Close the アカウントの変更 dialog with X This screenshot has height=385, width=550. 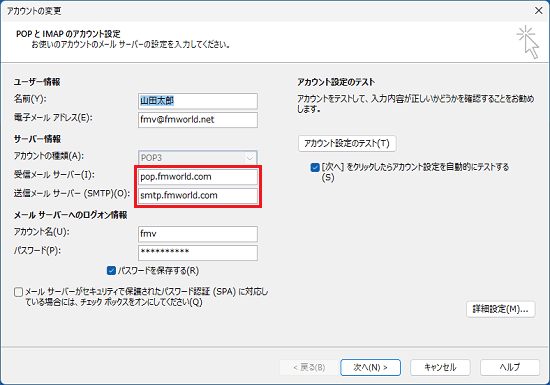[x=539, y=11]
